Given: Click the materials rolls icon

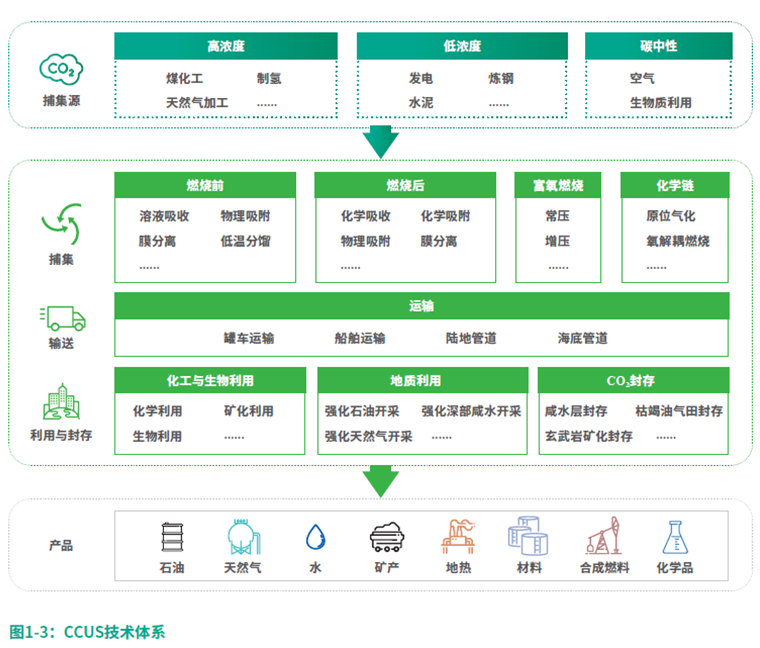Looking at the screenshot, I should click(x=529, y=537).
